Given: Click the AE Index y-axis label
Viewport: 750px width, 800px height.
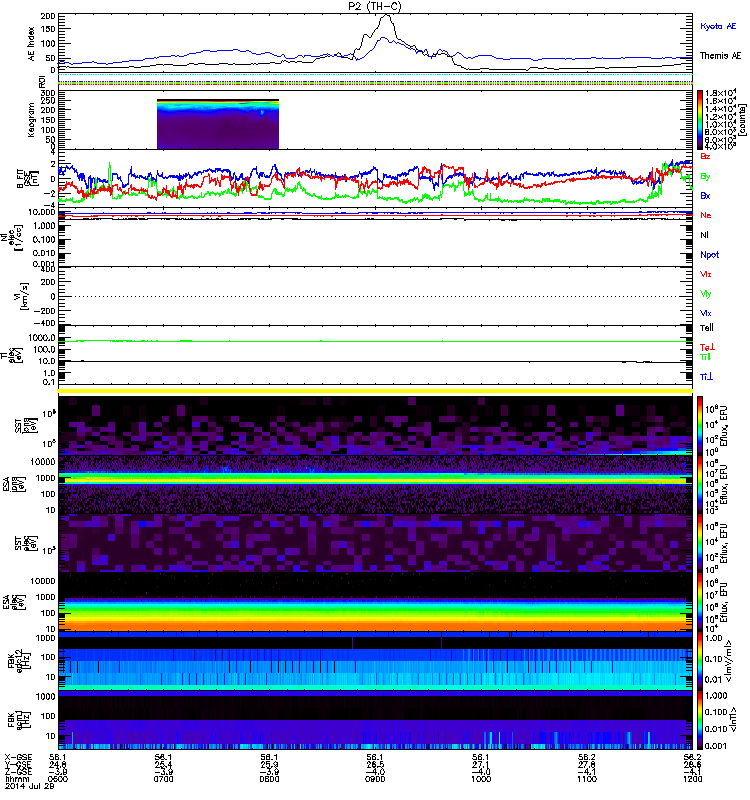Looking at the screenshot, I should click(x=32, y=43).
